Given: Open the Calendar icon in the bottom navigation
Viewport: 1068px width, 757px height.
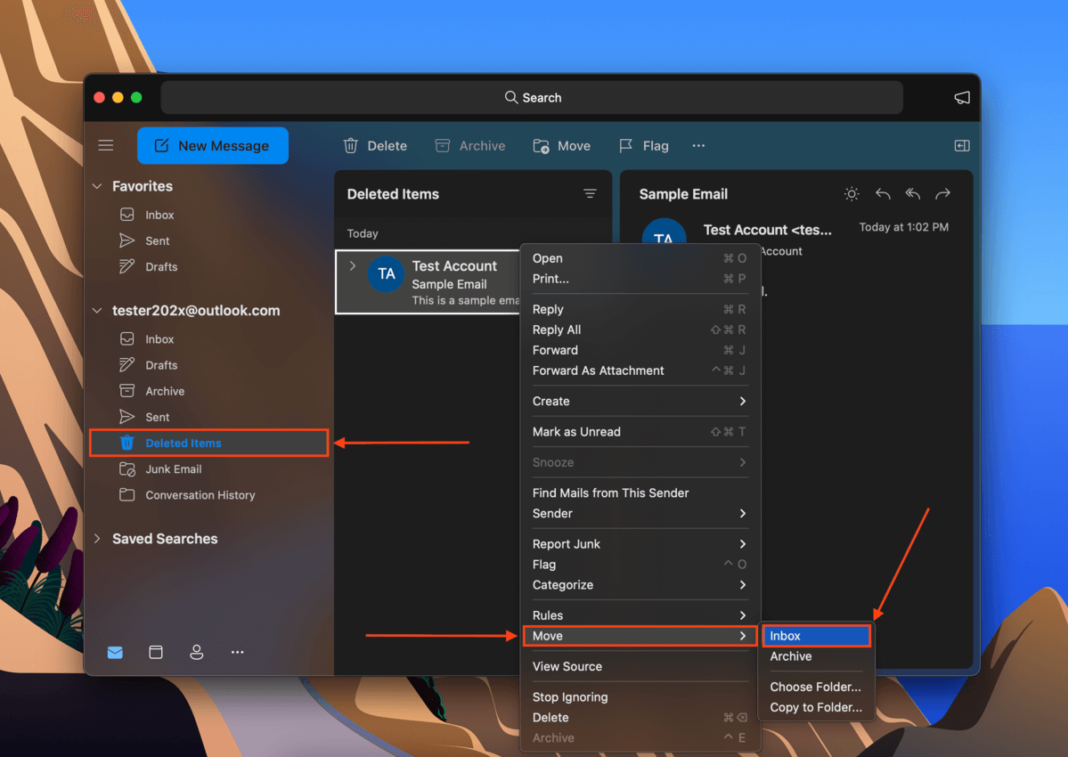Looking at the screenshot, I should (x=156, y=652).
